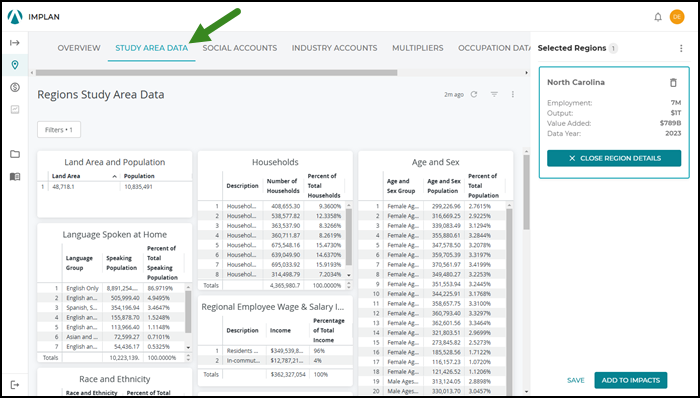Open the Regions map pin icon

(x=15, y=65)
